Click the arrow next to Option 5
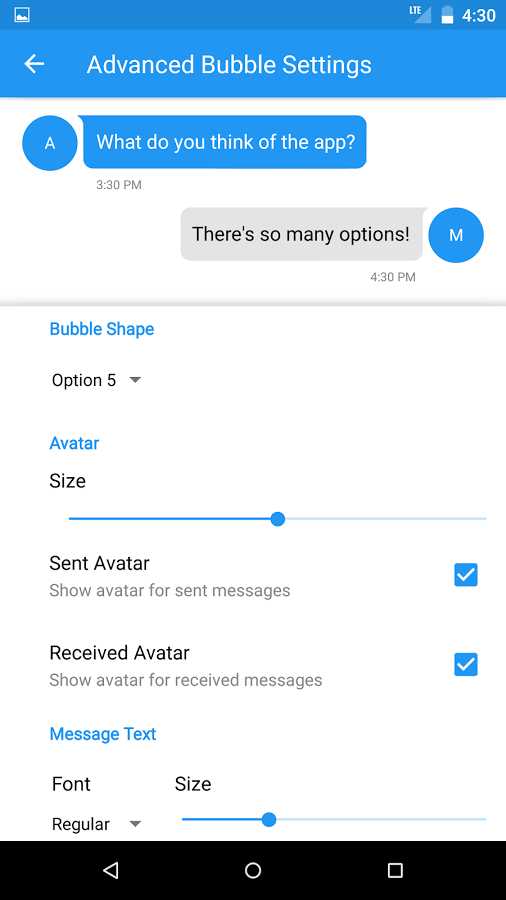This screenshot has height=900, width=506. click(x=135, y=380)
